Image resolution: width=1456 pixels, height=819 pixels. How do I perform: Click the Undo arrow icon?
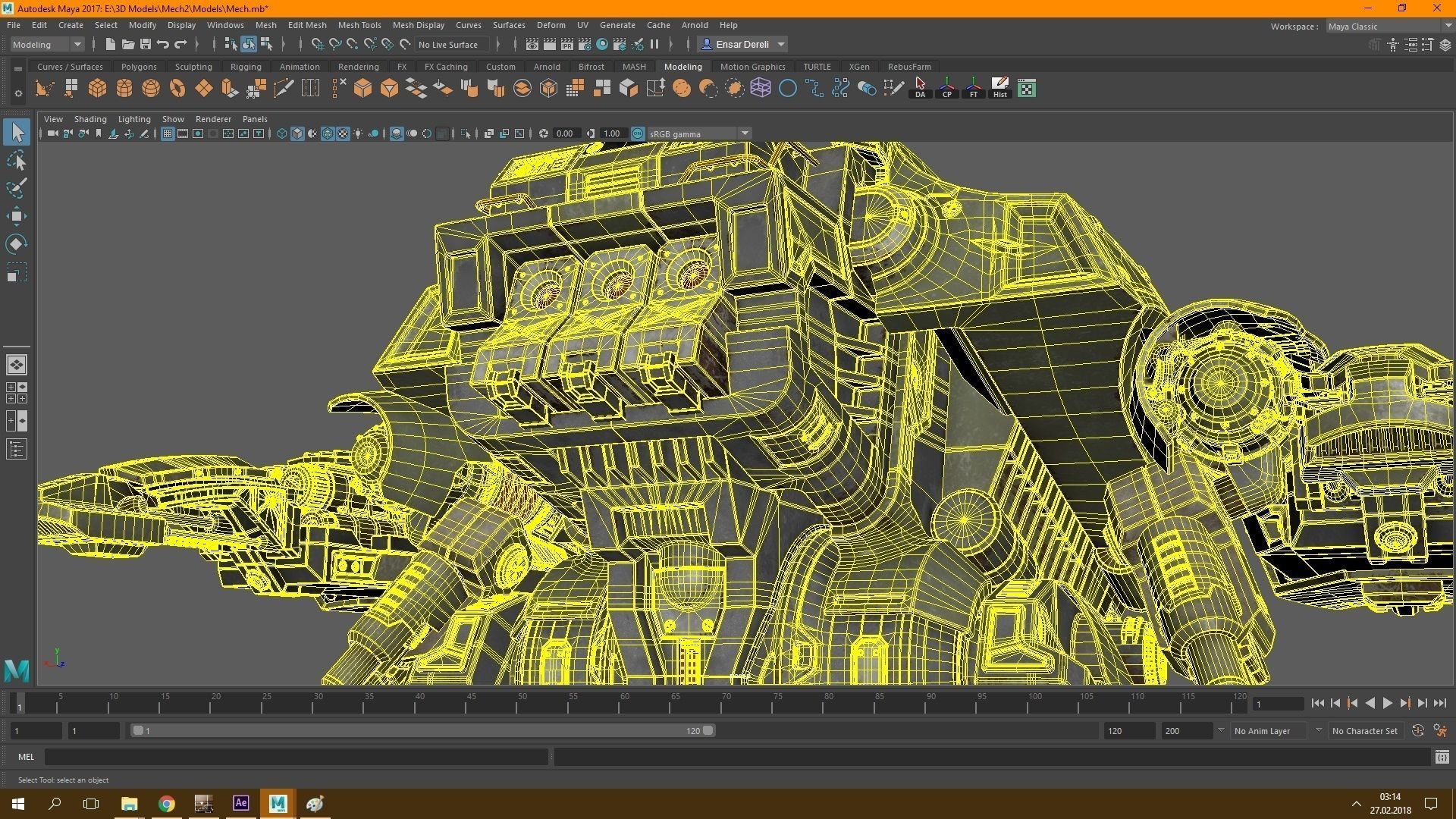point(163,44)
